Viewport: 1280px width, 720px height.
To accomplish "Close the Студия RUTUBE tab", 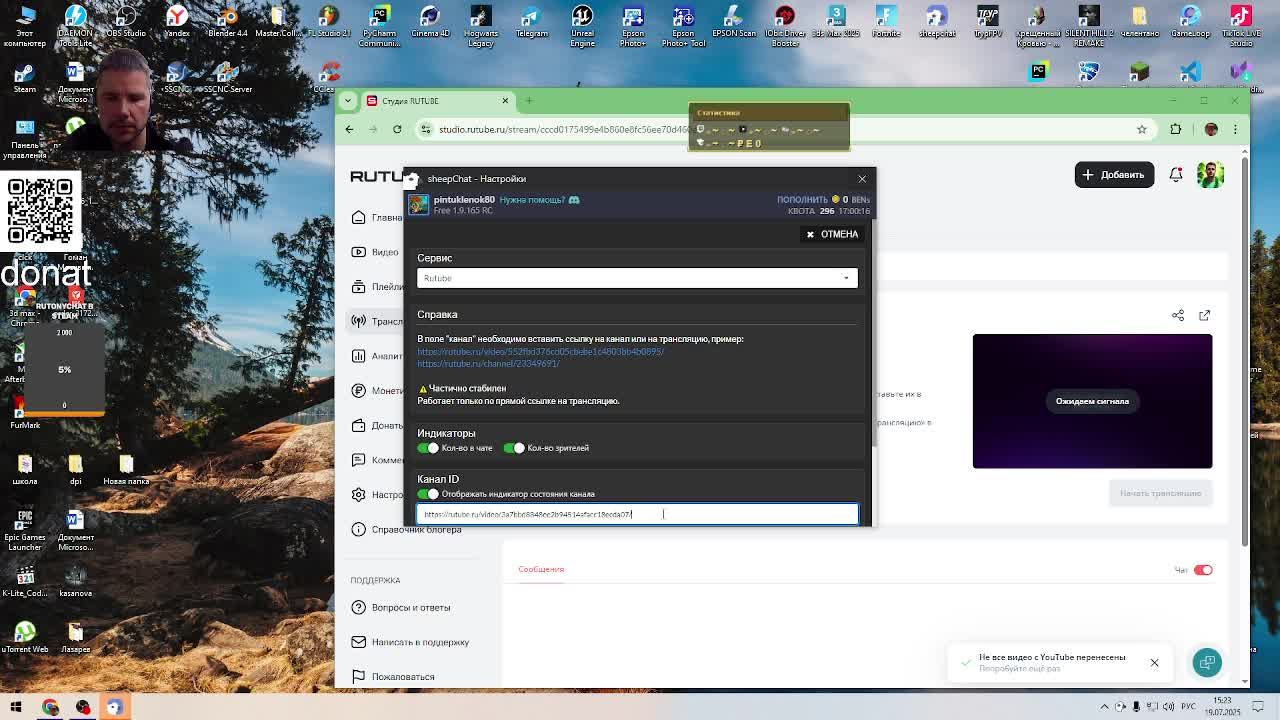I will click(x=505, y=101).
